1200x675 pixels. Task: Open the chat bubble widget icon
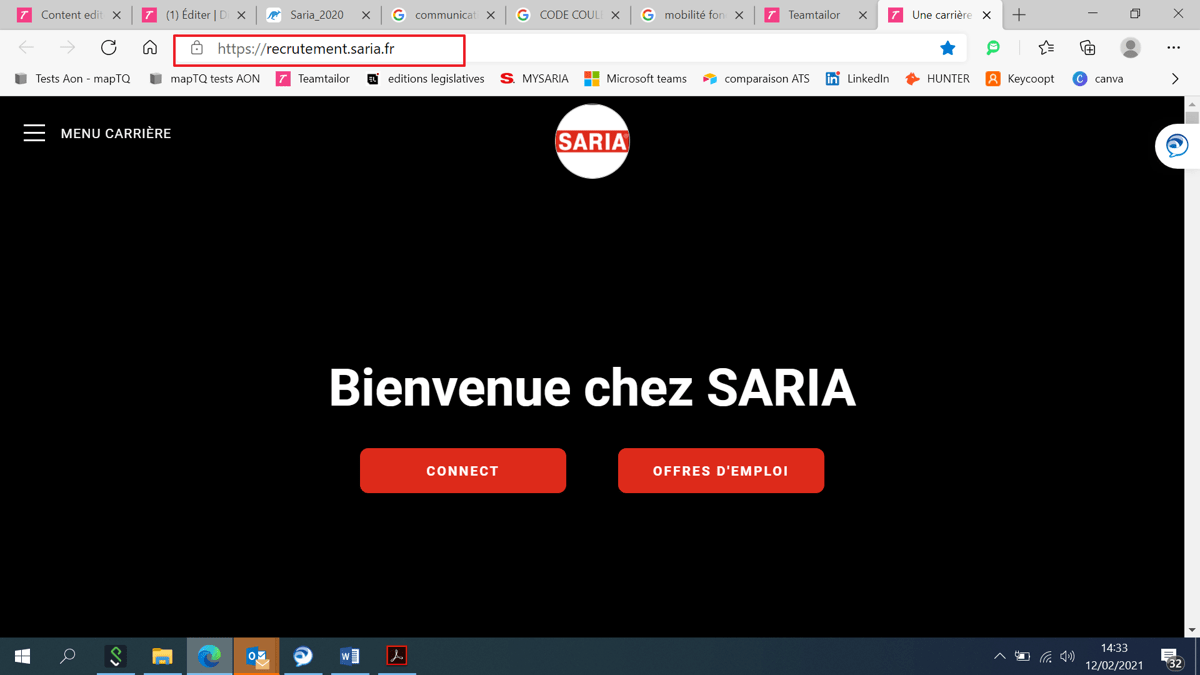1177,146
